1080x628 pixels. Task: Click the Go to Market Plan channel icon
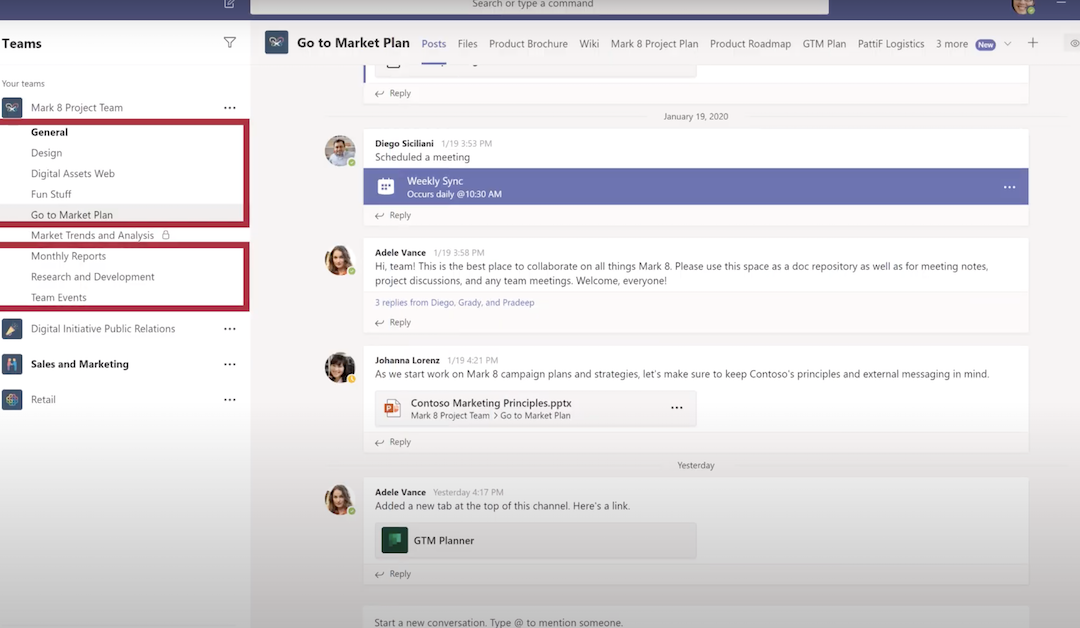(276, 42)
